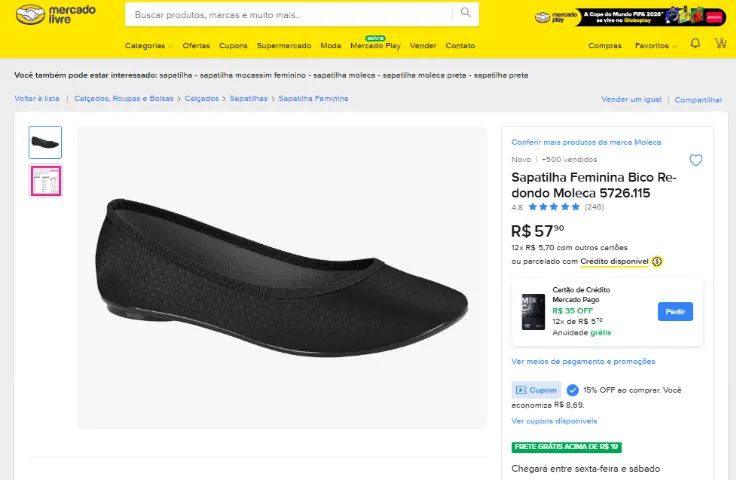The image size is (736, 480).
Task: Click the Mercado Livre logo
Action: tap(55, 15)
